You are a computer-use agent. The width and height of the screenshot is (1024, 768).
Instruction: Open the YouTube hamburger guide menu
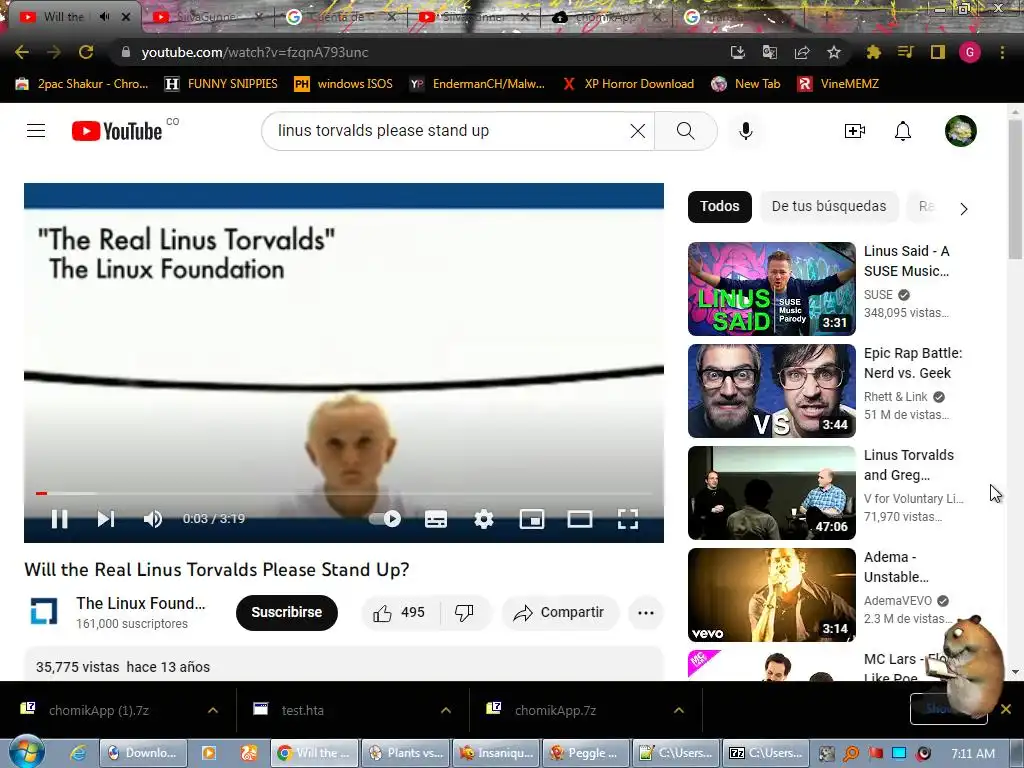pos(36,131)
